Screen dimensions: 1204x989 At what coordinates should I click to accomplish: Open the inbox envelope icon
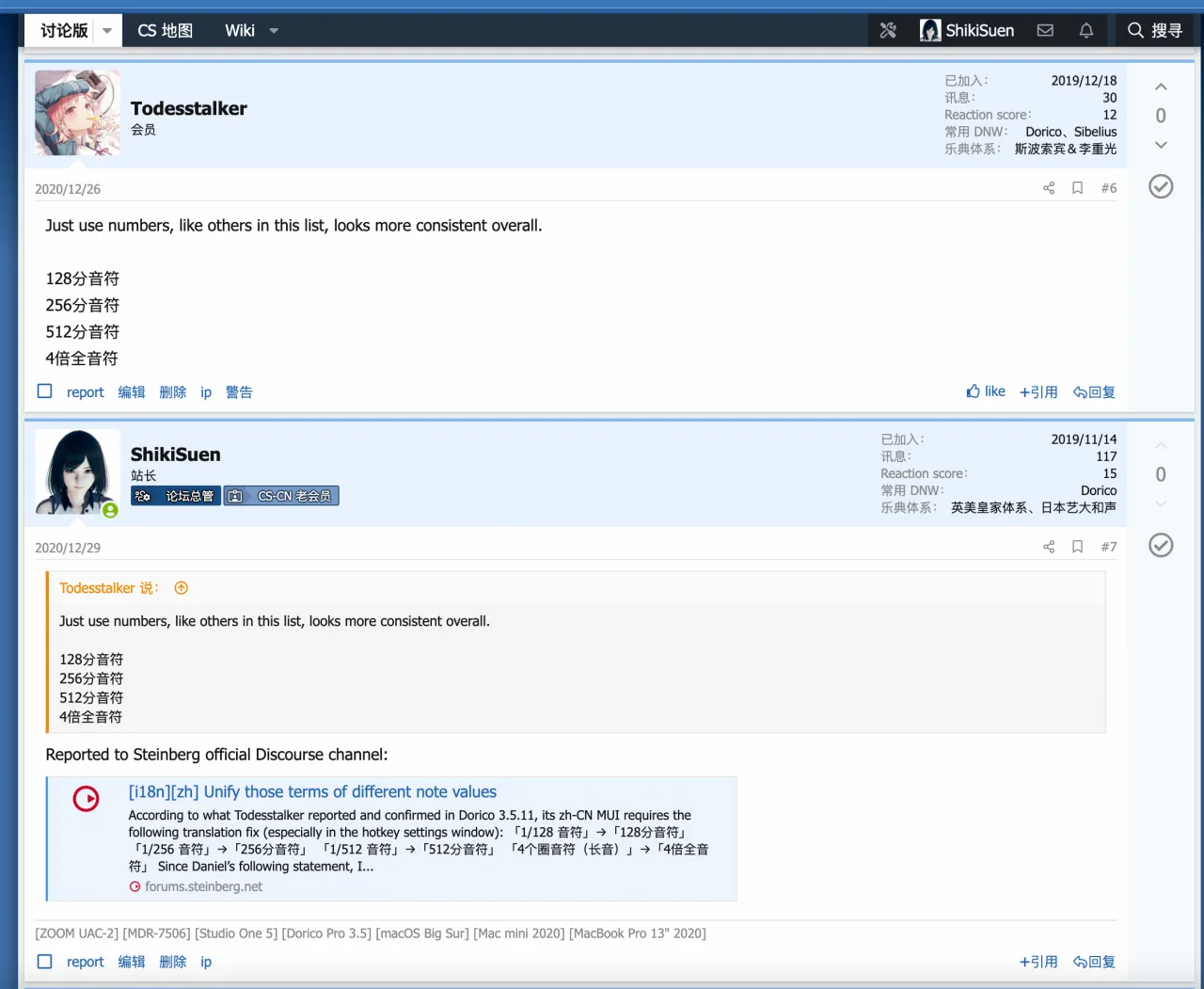pyautogui.click(x=1045, y=30)
